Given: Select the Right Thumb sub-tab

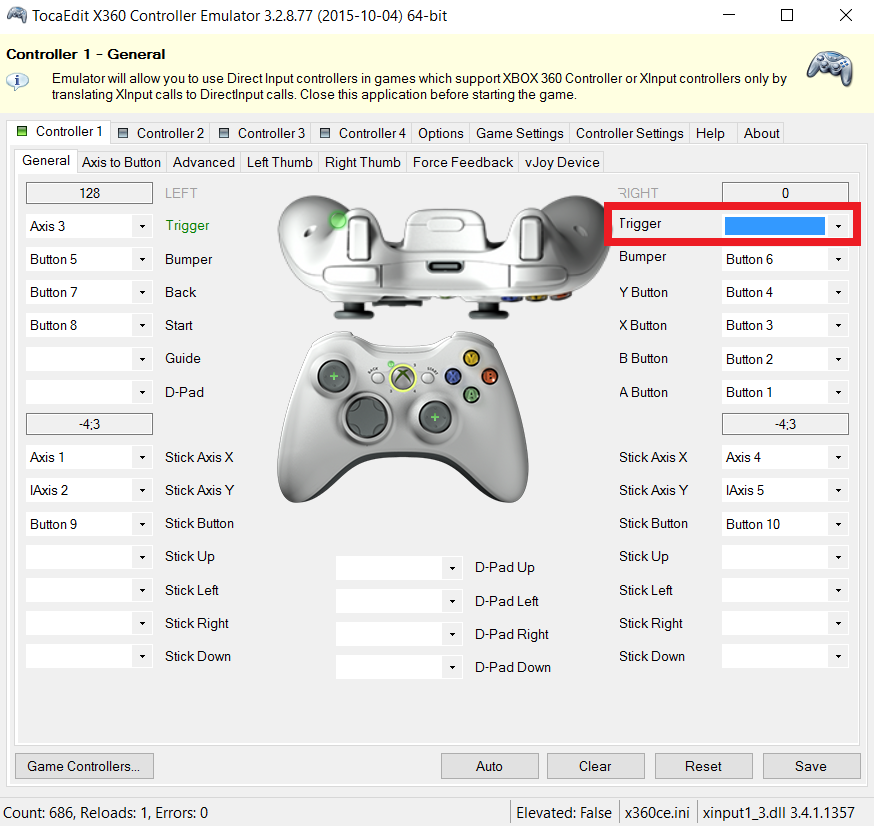Looking at the screenshot, I should point(362,162).
